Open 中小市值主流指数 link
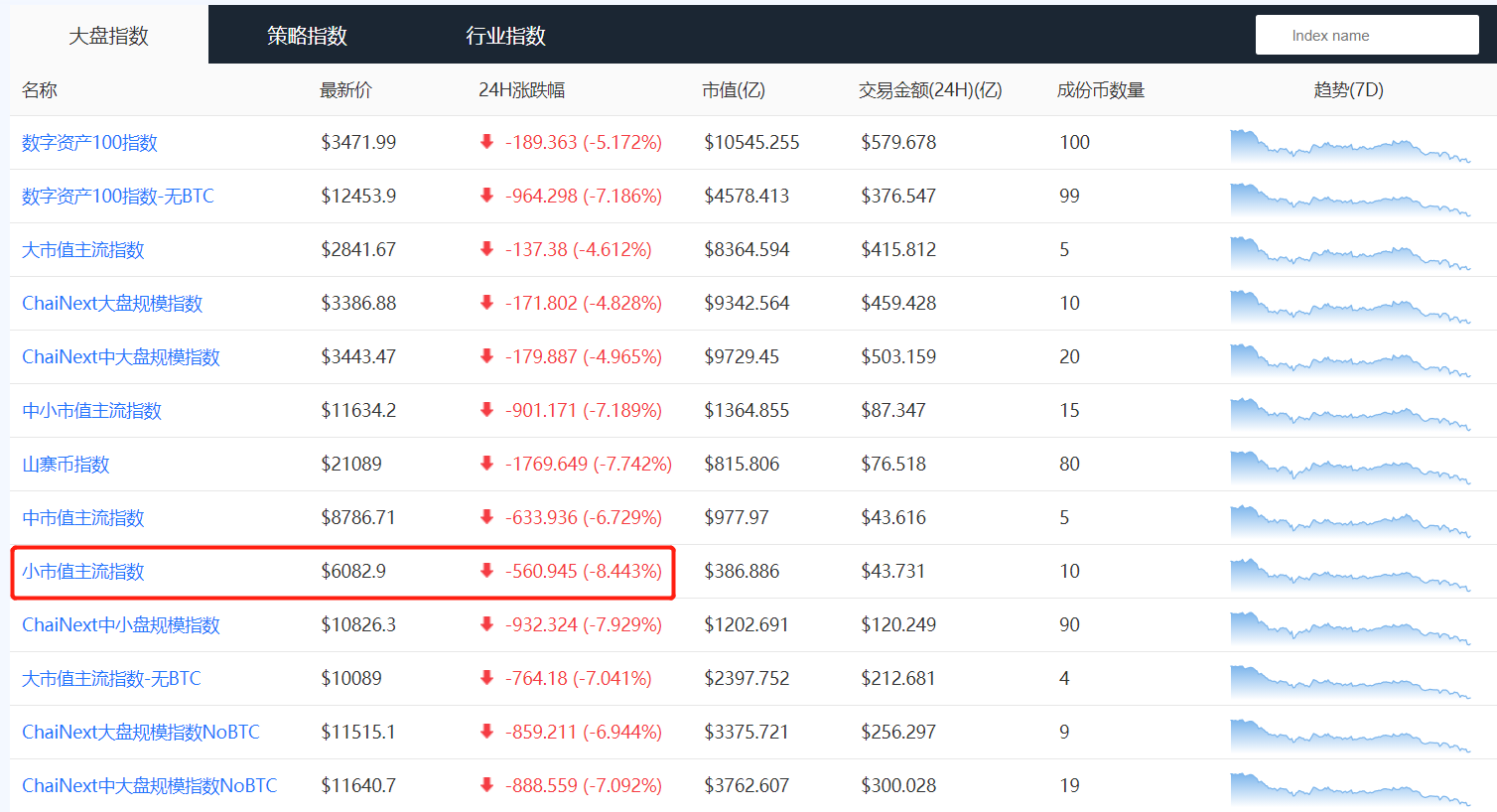Image resolution: width=1497 pixels, height=812 pixels. [91, 411]
